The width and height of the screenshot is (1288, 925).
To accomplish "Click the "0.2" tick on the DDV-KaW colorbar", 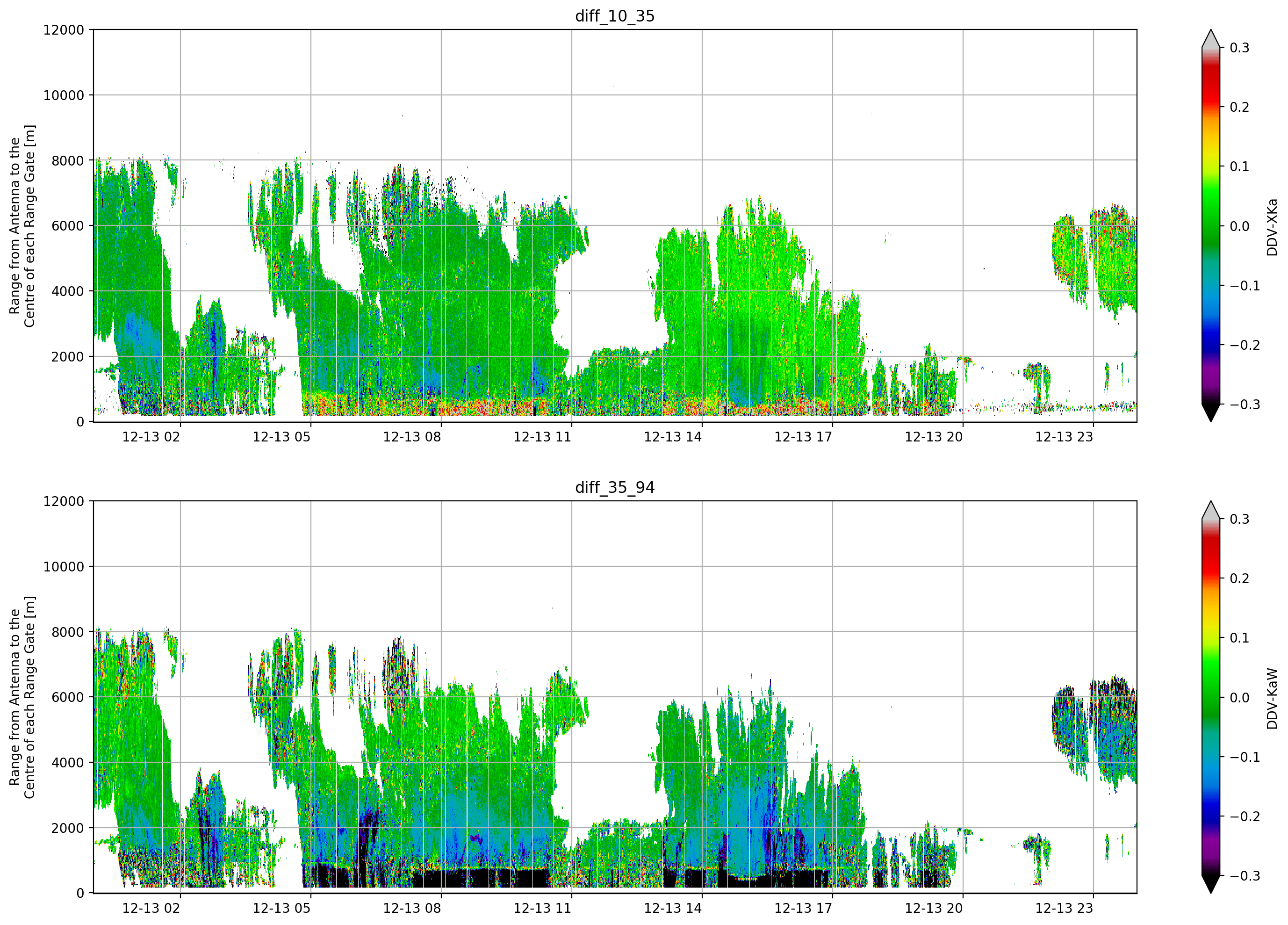I will (x=1240, y=579).
